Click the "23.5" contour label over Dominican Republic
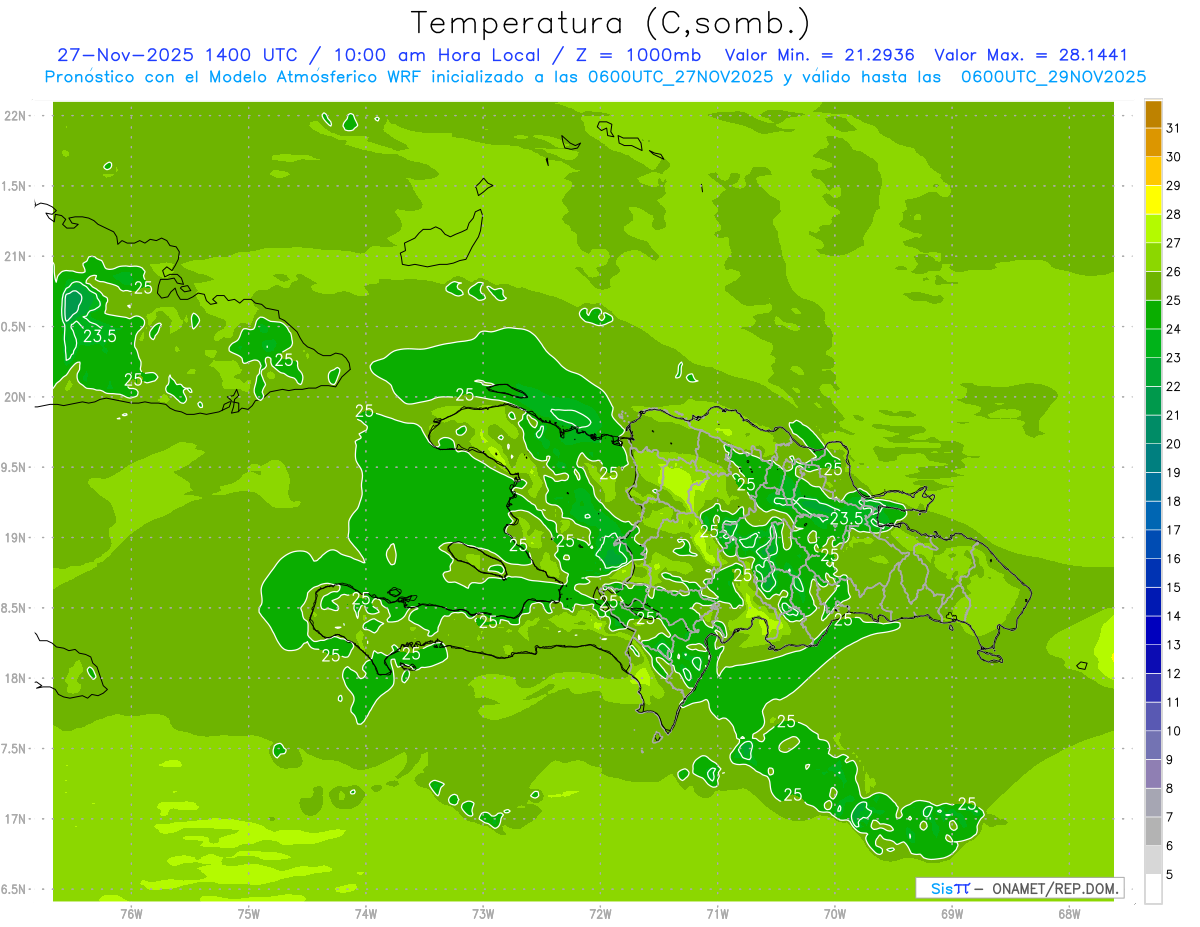This screenshot has height=927, width=1200. [847, 519]
